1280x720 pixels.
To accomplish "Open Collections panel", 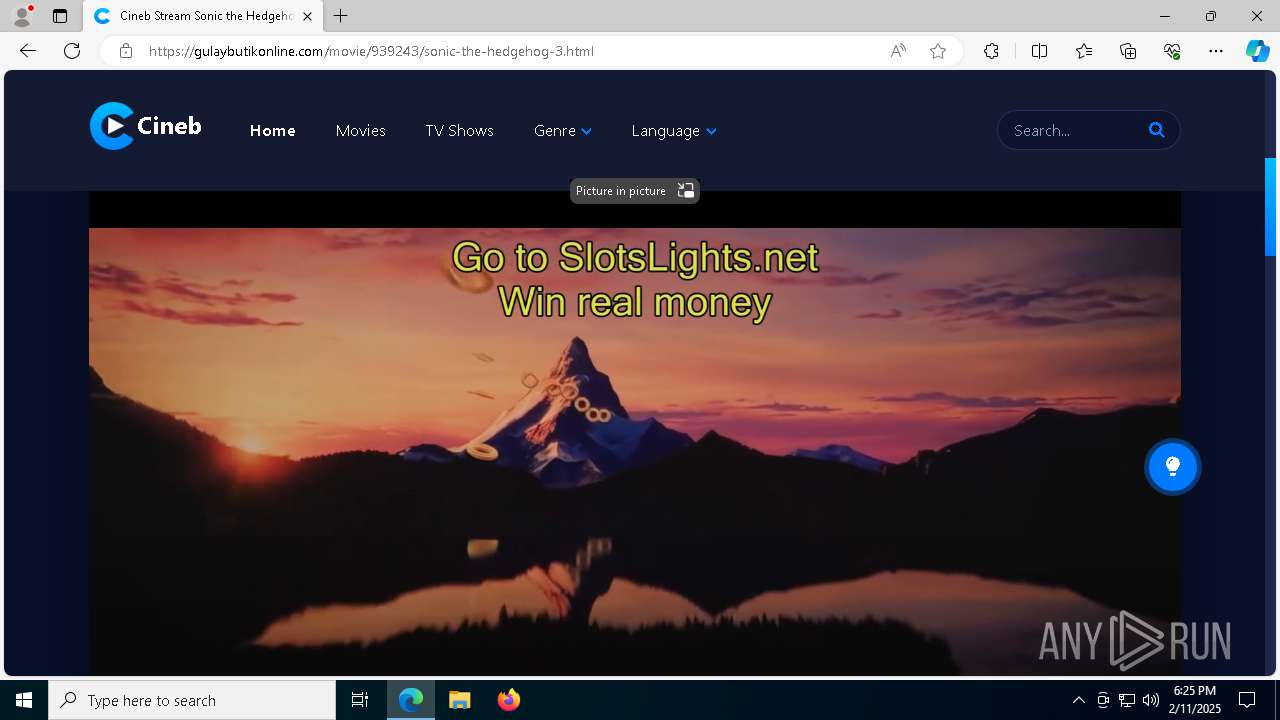I will pyautogui.click(x=1128, y=51).
